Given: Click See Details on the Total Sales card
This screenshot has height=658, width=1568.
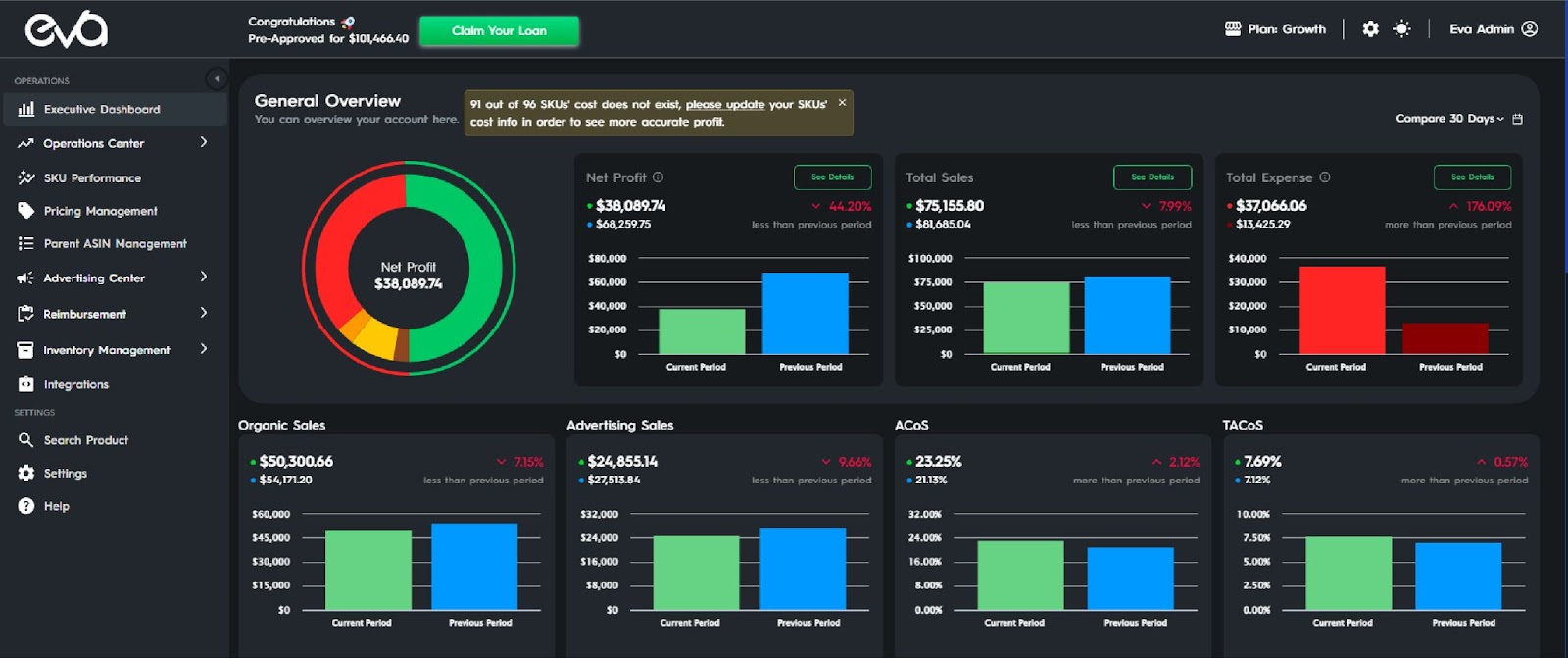Looking at the screenshot, I should click(1152, 177).
